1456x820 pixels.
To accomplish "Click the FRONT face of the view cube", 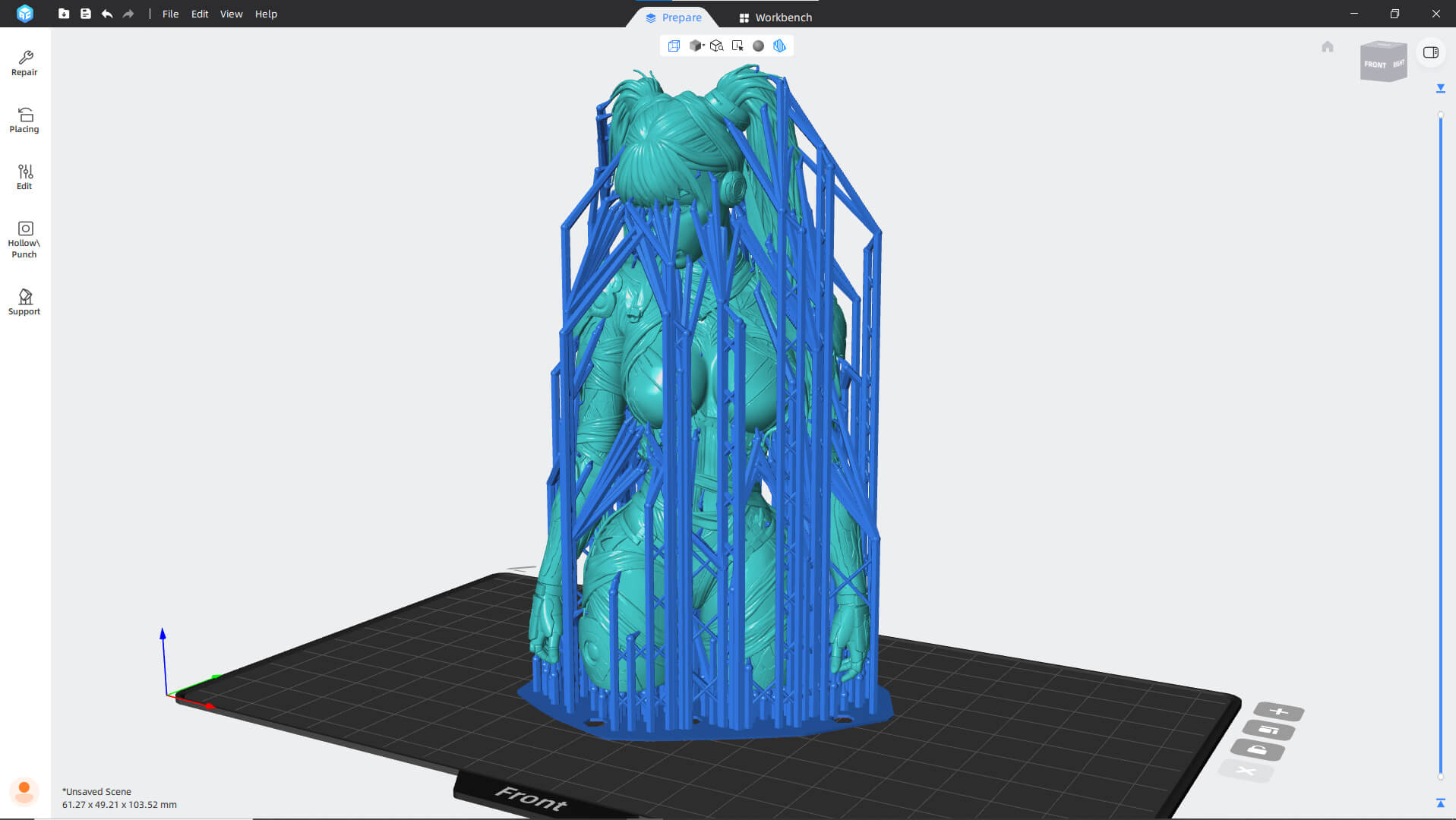I will pos(1375,65).
